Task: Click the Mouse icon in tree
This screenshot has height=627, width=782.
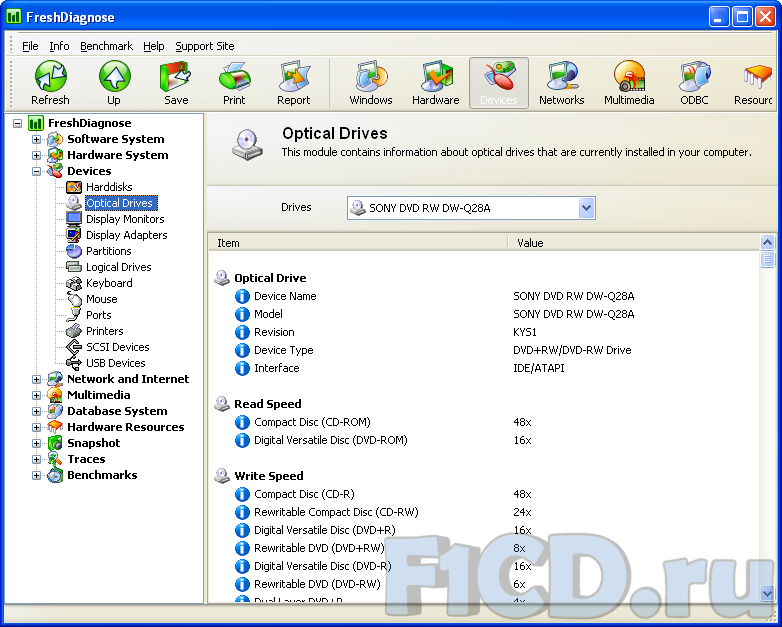Action: tap(74, 299)
